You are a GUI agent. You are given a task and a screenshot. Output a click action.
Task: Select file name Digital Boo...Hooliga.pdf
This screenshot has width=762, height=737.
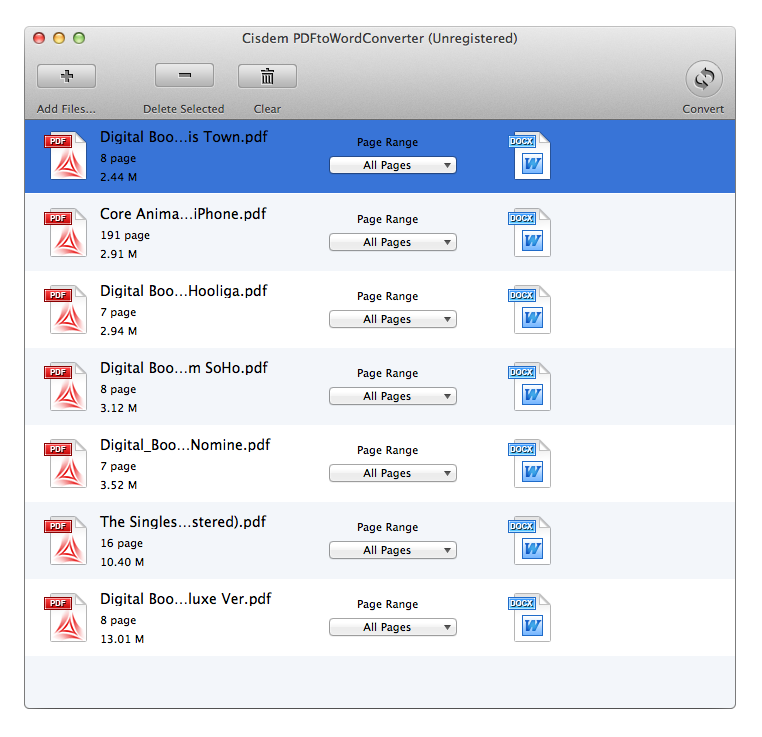(184, 291)
